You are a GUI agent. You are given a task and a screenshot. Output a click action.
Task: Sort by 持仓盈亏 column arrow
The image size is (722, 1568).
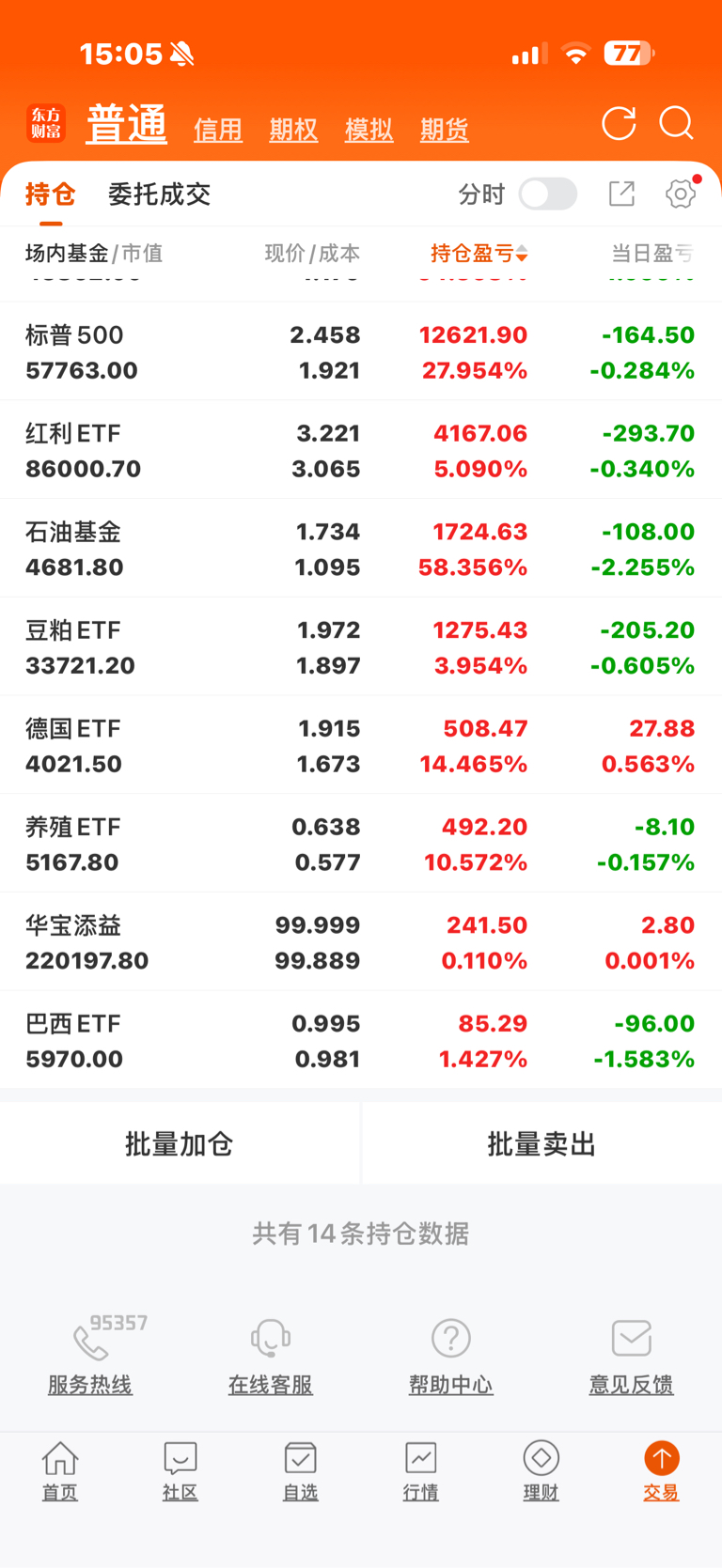(x=522, y=254)
